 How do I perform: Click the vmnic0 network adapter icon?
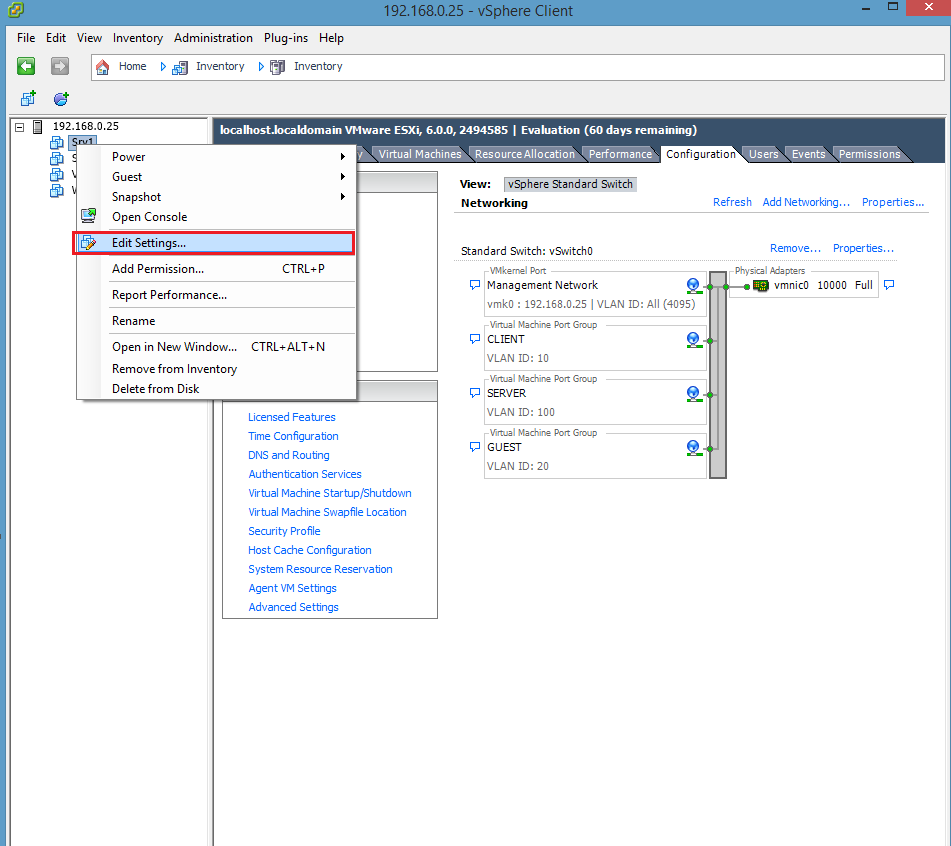tap(761, 286)
